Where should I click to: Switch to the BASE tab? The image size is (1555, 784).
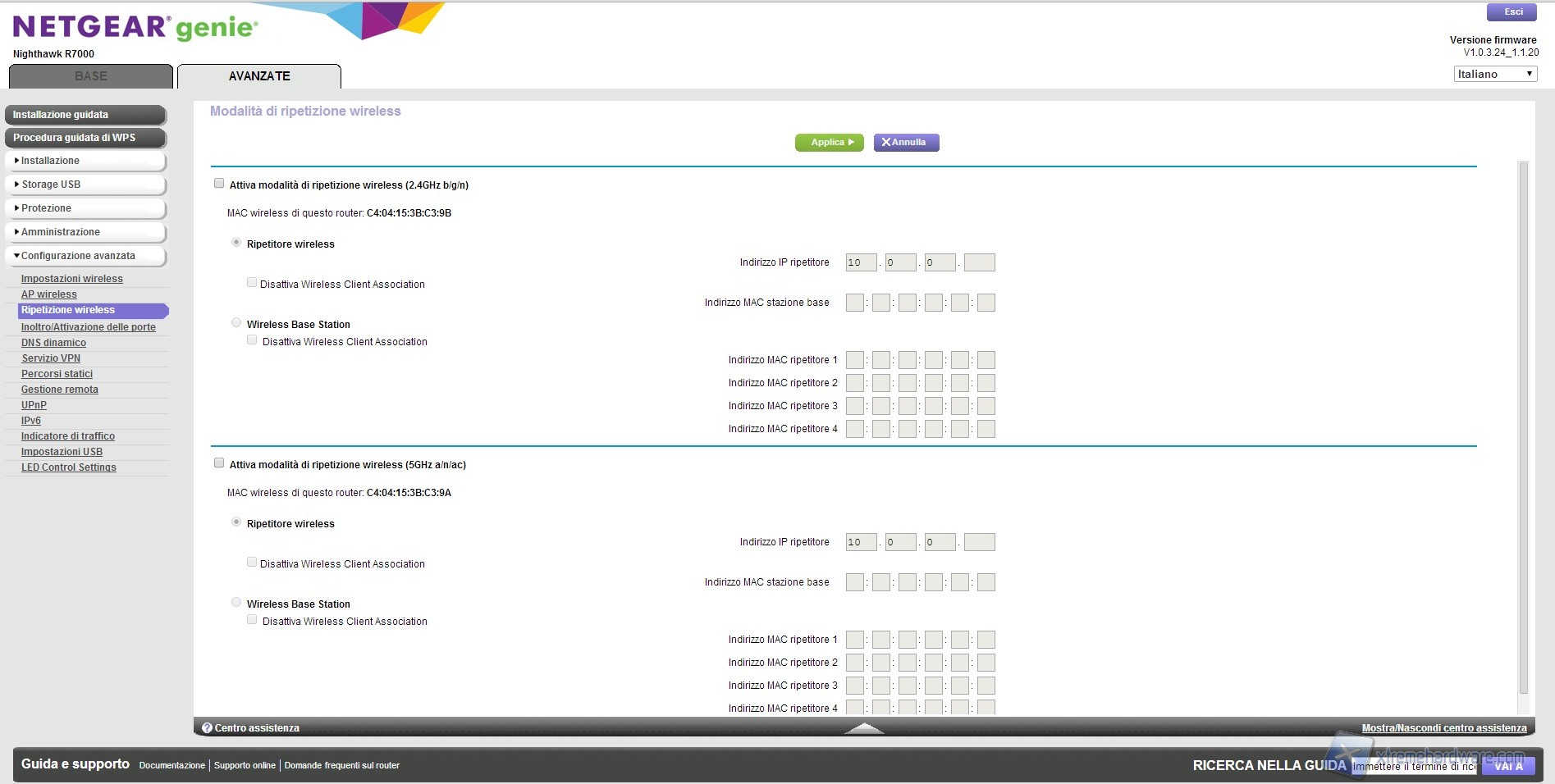point(91,76)
